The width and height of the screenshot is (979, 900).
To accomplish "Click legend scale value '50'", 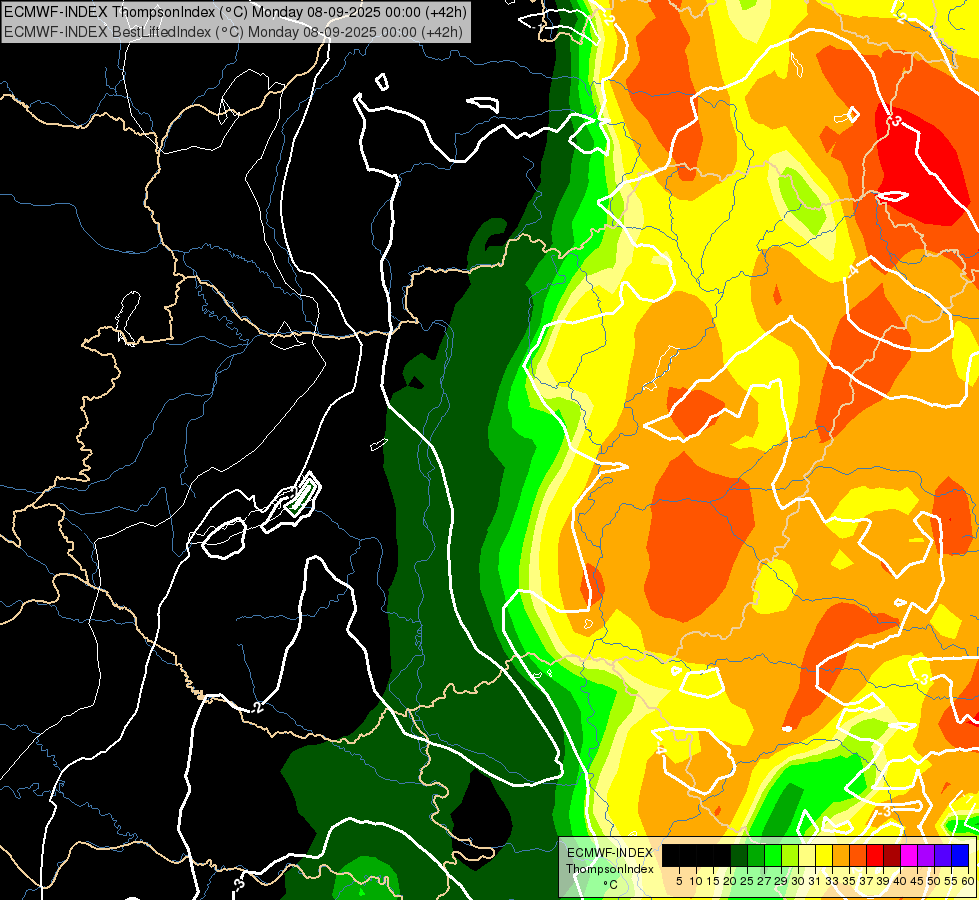I will (x=934, y=881).
